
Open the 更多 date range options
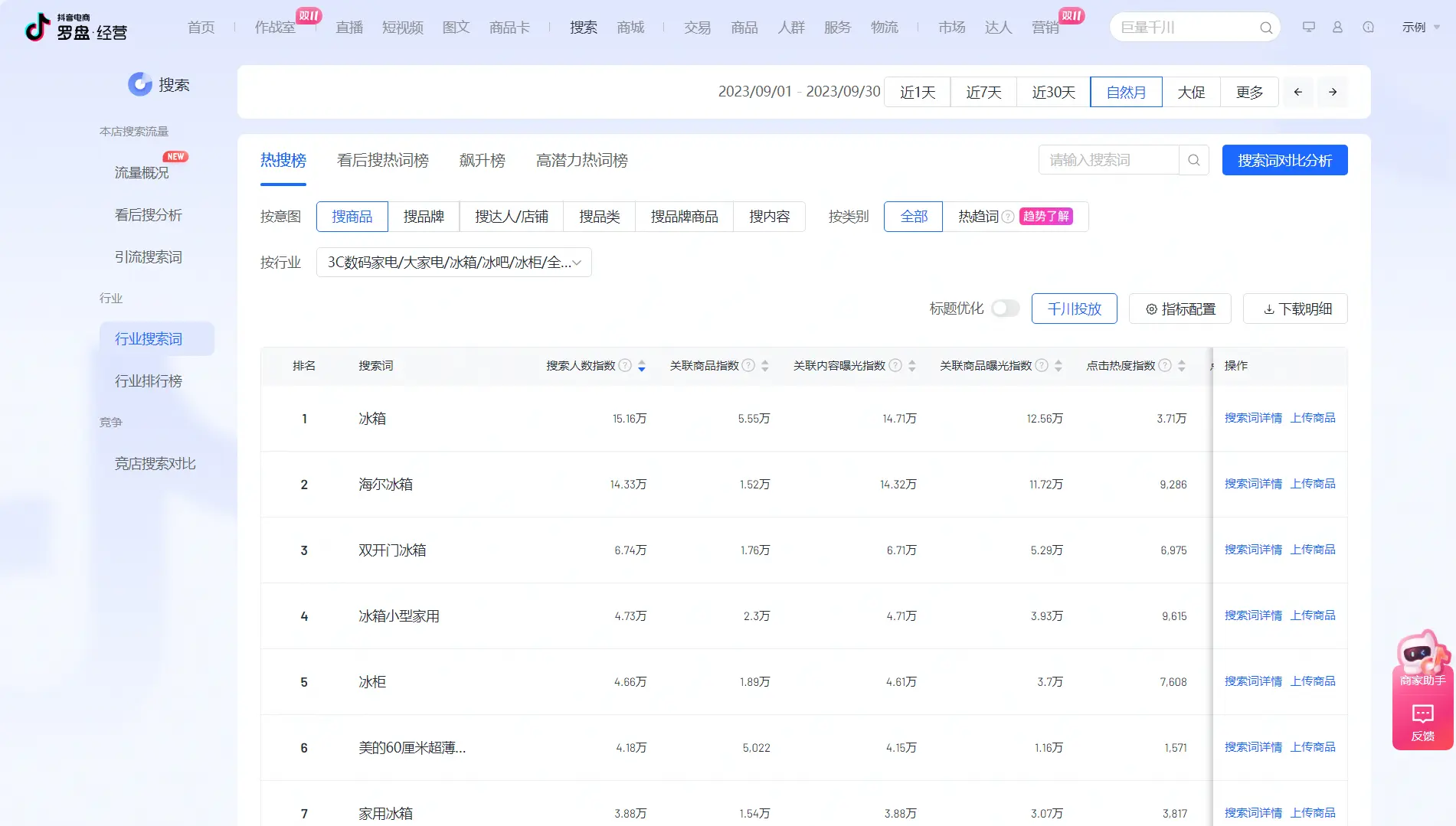click(1248, 92)
